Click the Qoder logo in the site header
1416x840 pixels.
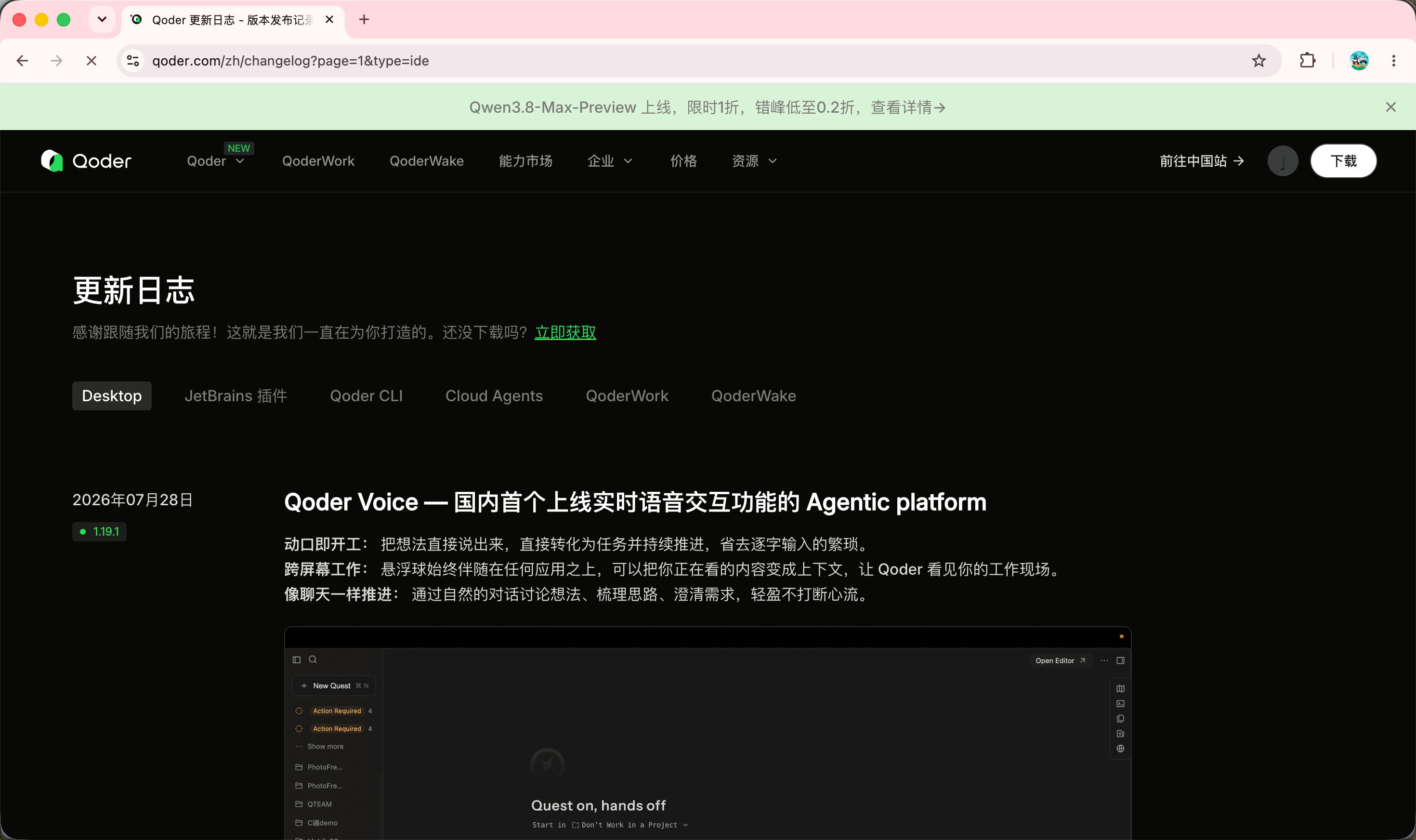(x=86, y=161)
